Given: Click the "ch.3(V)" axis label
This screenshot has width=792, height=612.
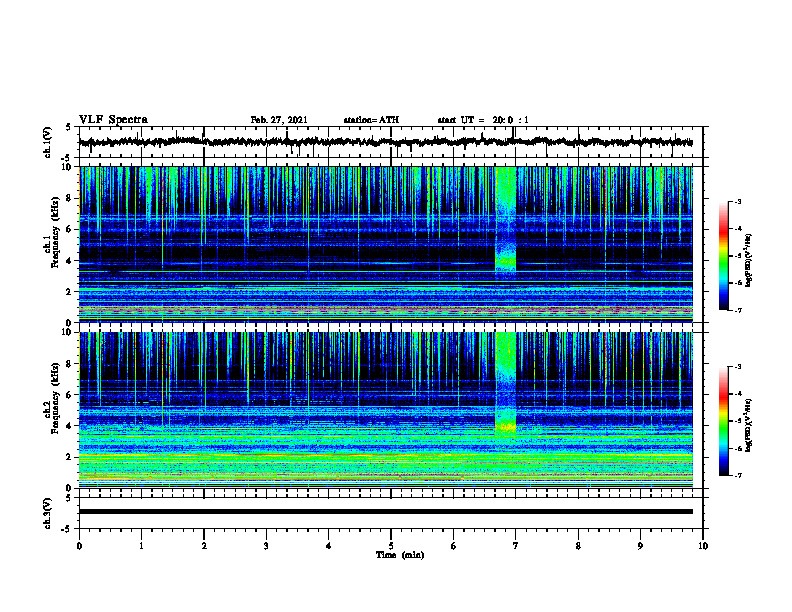Looking at the screenshot, I should (x=48, y=513).
